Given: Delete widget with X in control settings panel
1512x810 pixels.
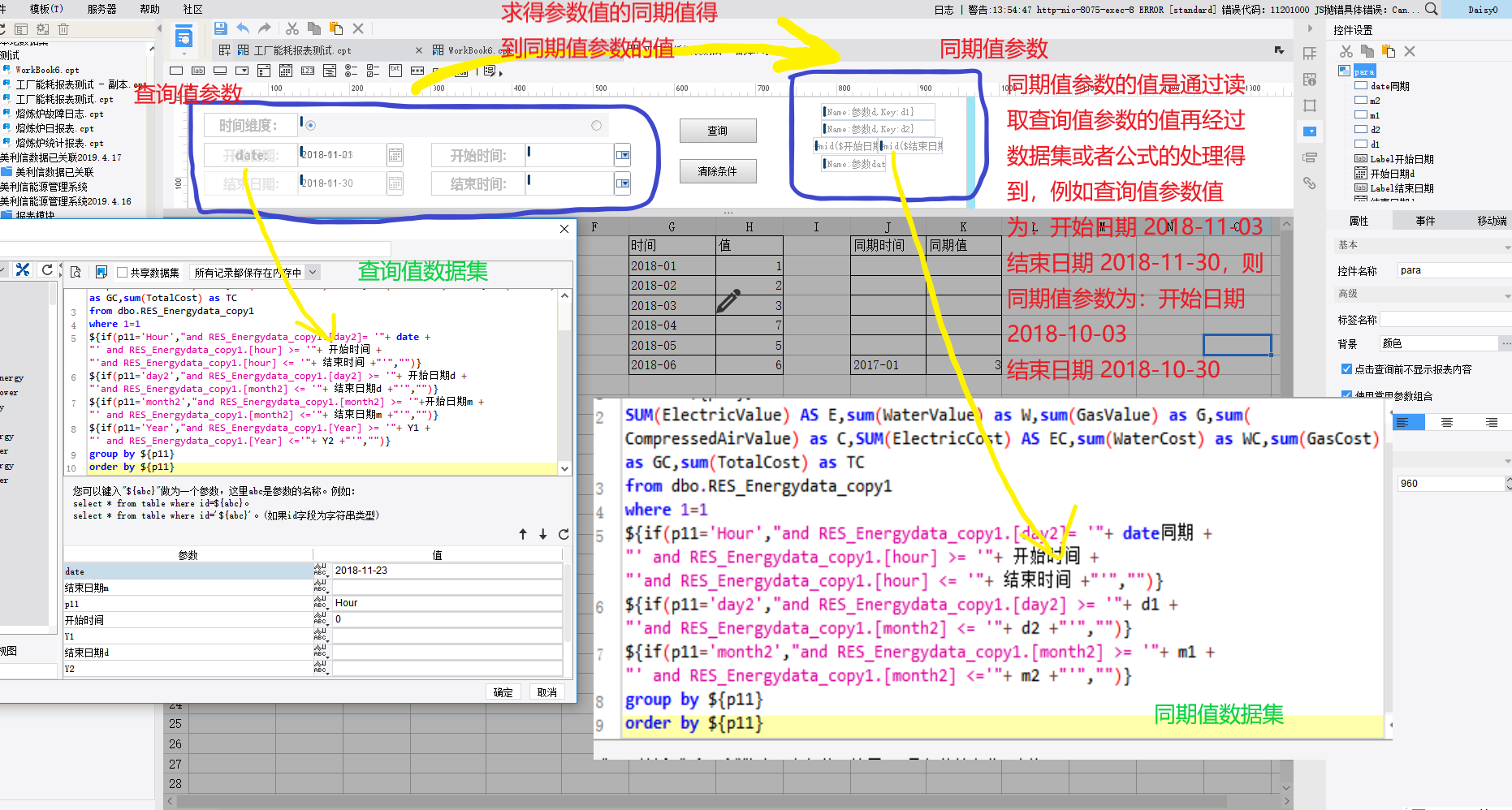Looking at the screenshot, I should [x=1410, y=51].
